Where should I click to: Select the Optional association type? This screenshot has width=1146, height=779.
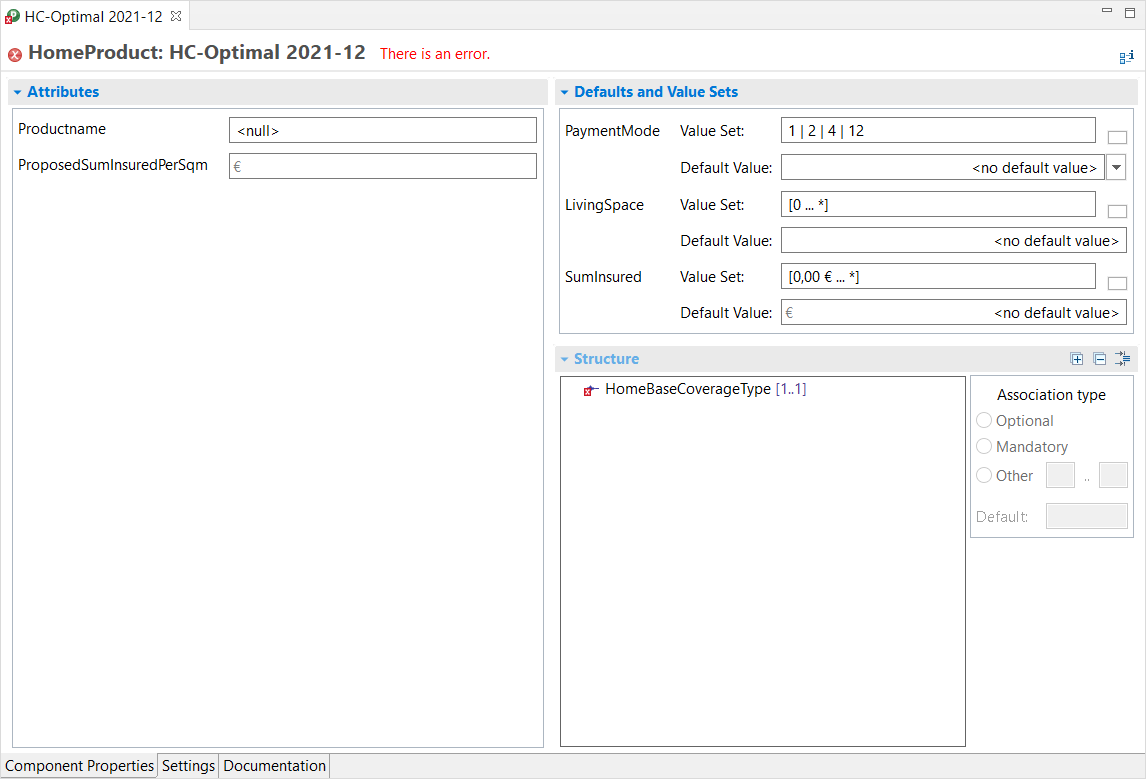(x=984, y=421)
